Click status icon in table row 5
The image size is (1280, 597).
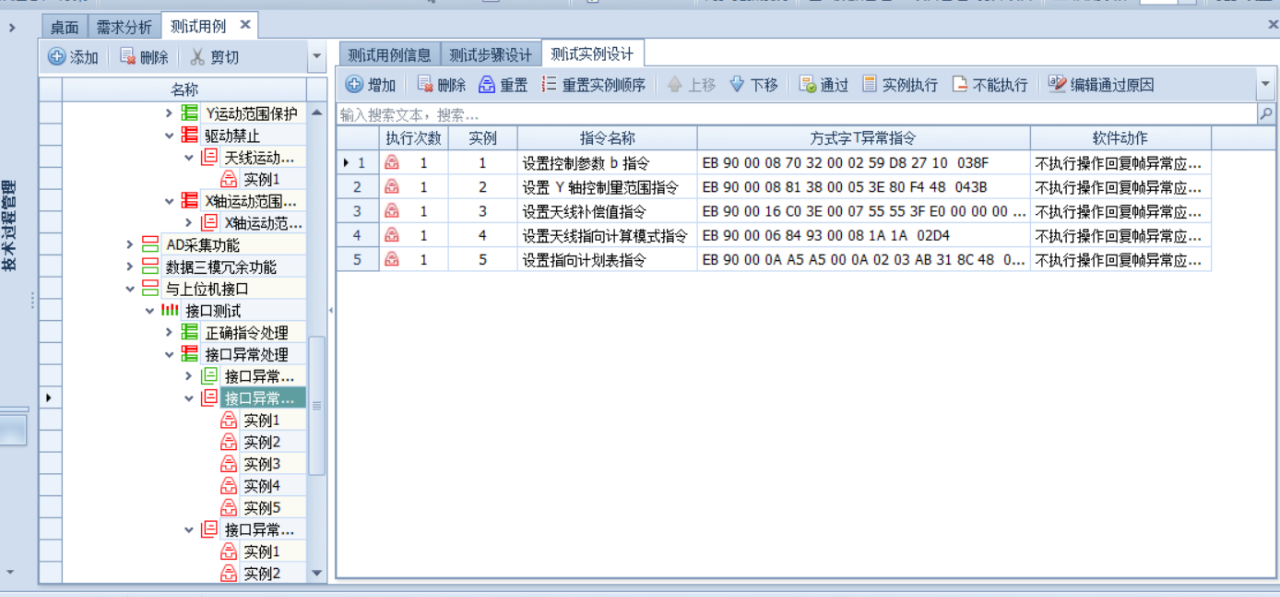tap(392, 259)
